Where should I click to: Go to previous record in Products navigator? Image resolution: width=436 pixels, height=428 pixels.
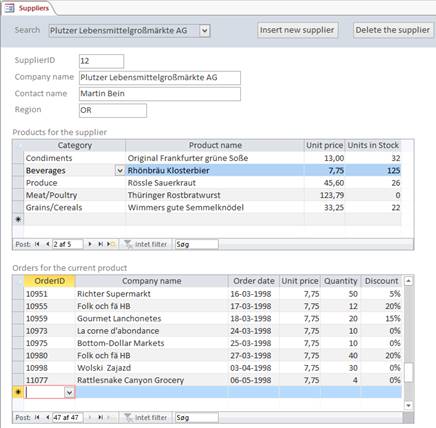point(48,244)
